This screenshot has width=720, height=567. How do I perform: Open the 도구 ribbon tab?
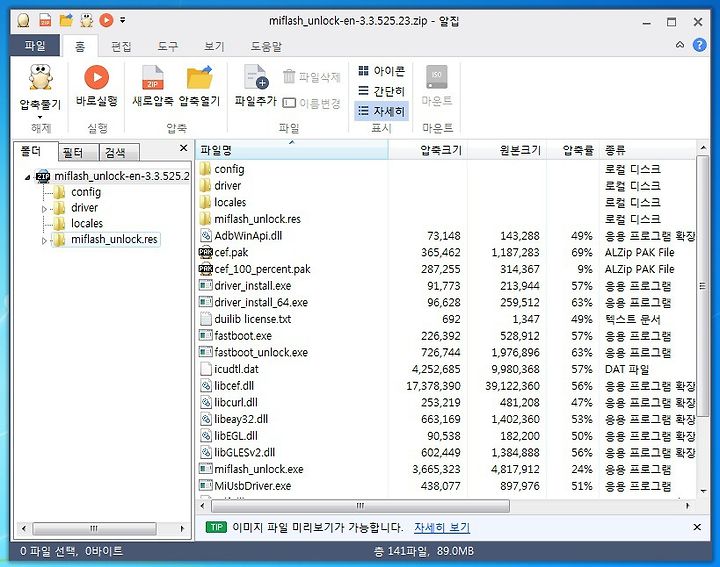coord(168,46)
